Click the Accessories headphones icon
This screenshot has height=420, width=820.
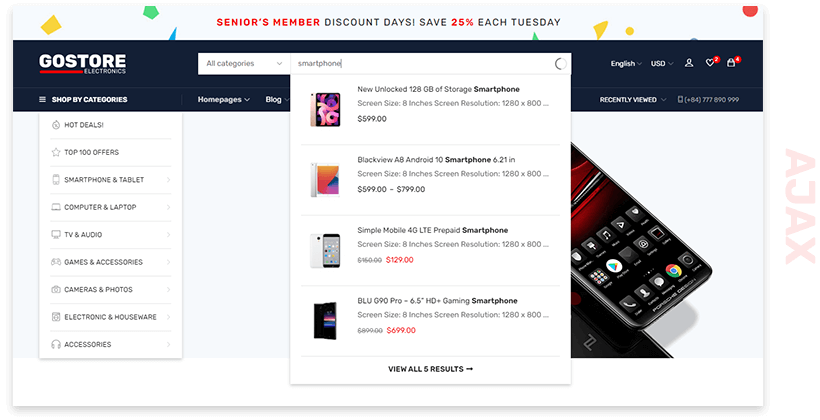56,344
